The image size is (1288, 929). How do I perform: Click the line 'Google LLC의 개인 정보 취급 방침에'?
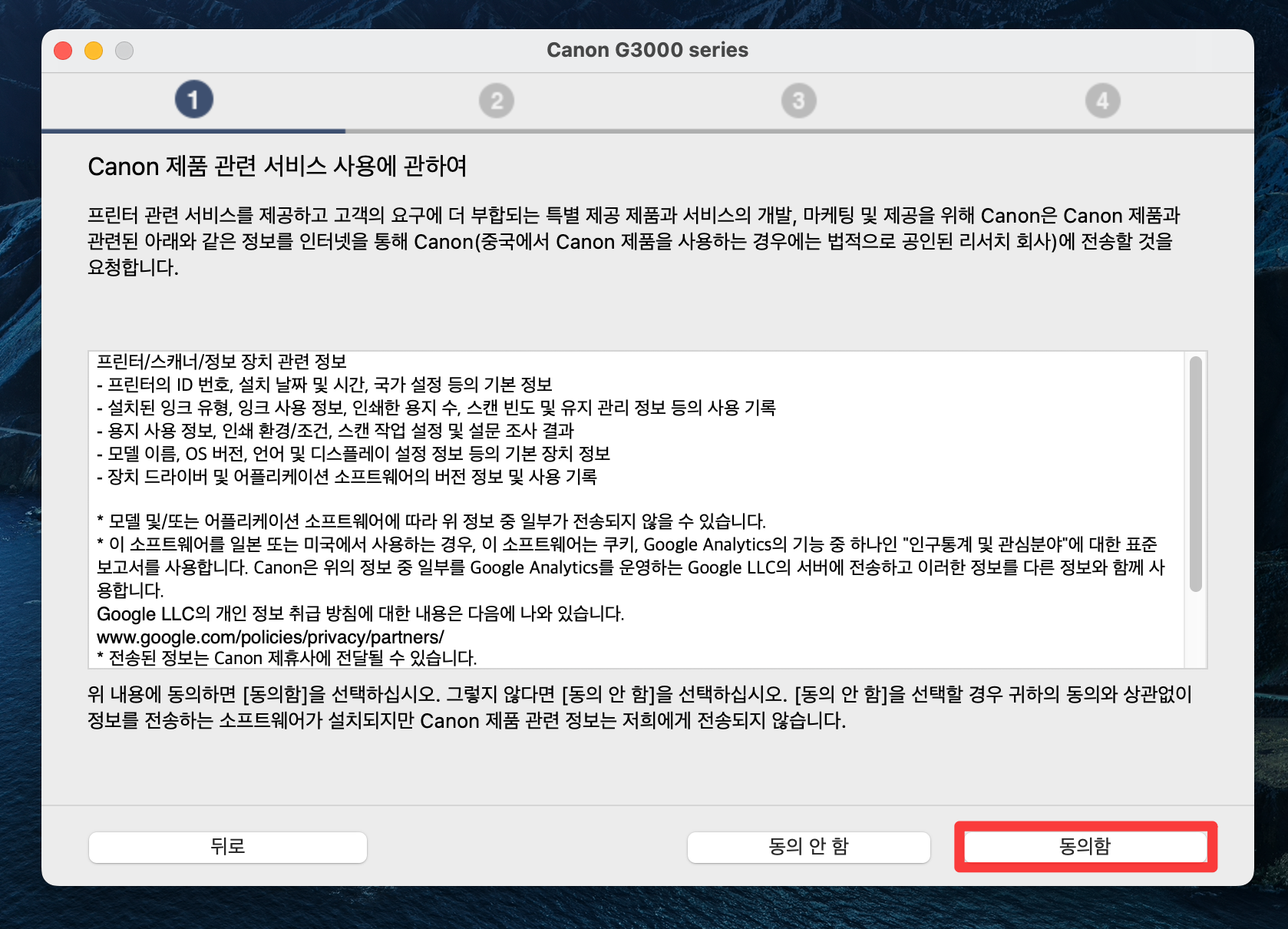click(x=361, y=613)
